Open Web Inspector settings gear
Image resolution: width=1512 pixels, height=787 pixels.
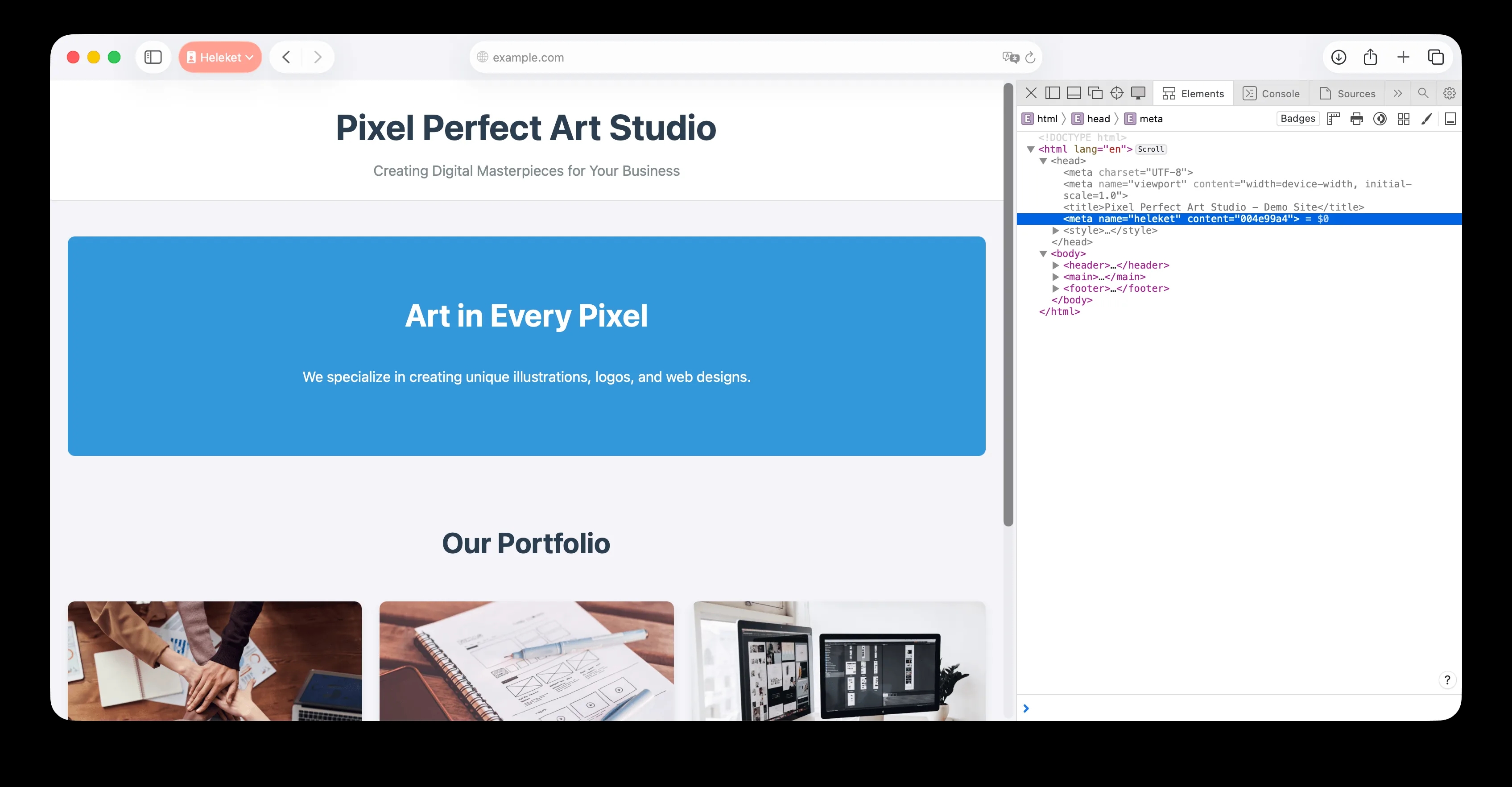coord(1449,93)
